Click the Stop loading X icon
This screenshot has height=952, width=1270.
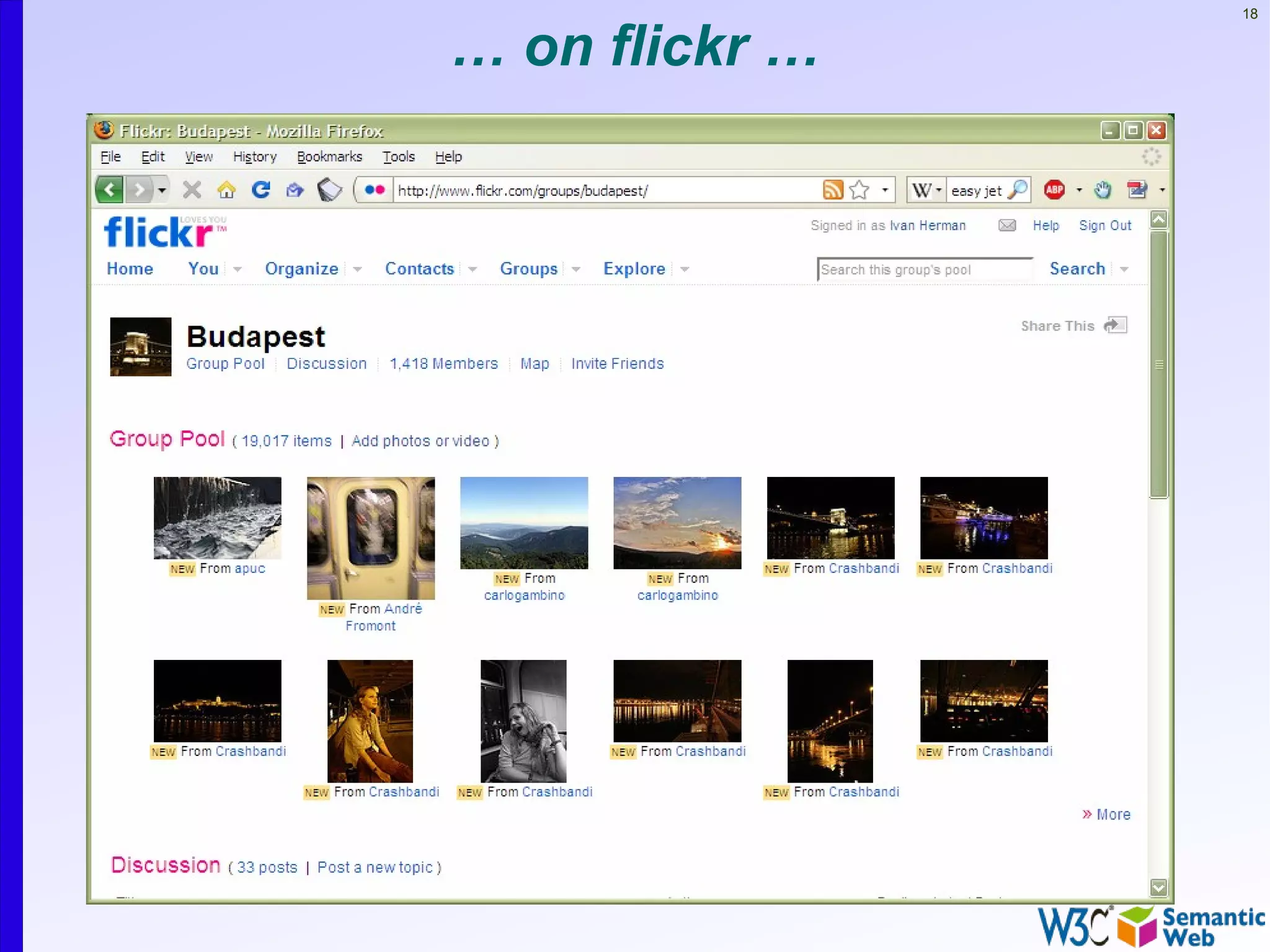192,190
